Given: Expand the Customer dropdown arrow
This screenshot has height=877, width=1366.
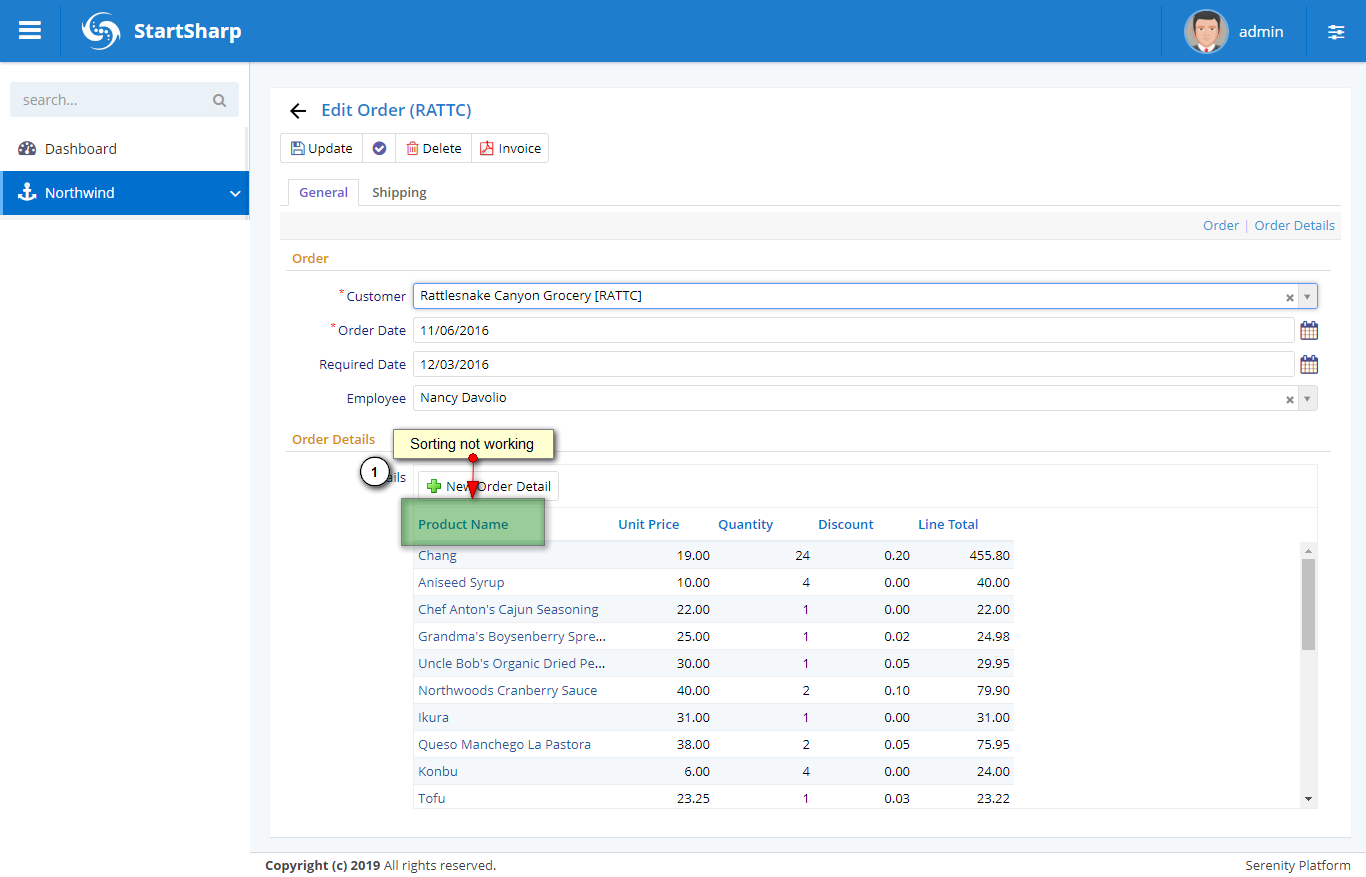Looking at the screenshot, I should [x=1307, y=297].
